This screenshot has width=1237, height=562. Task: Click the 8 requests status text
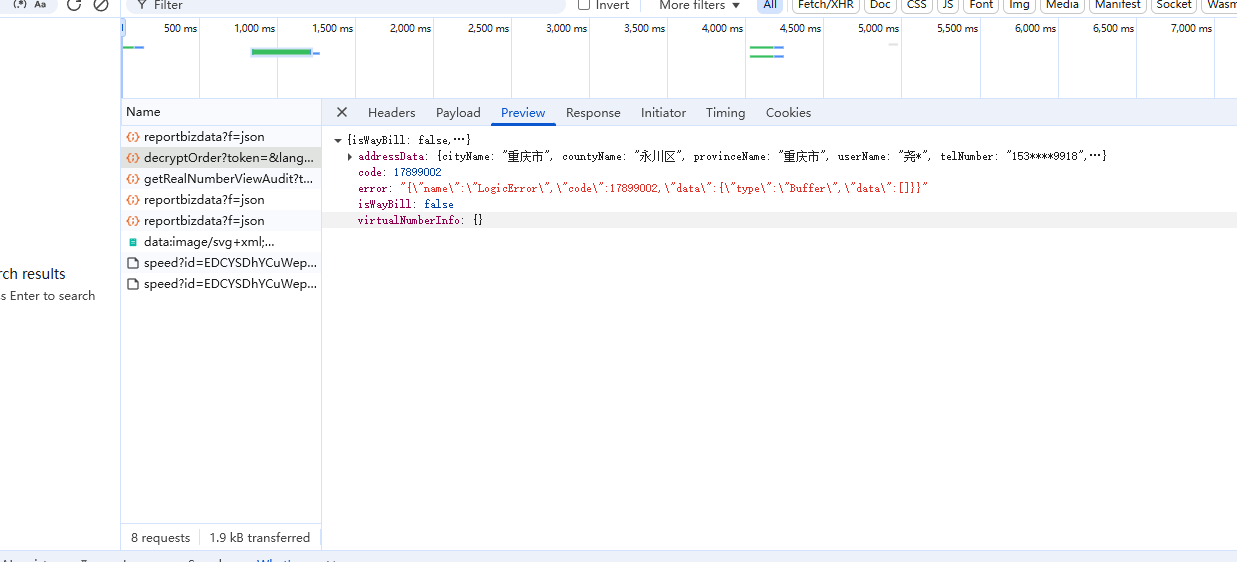pos(160,538)
